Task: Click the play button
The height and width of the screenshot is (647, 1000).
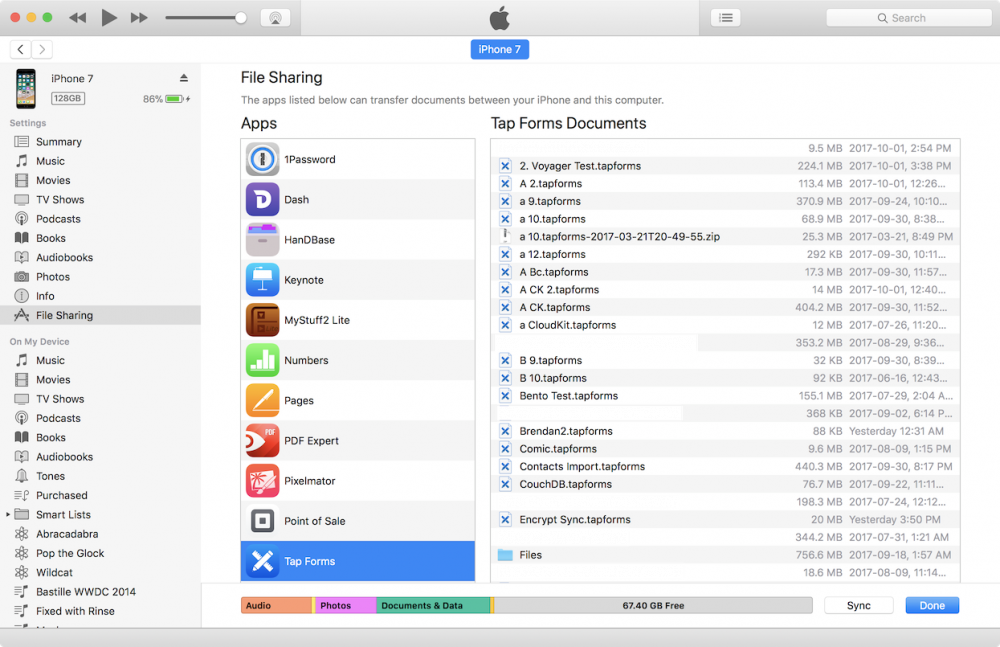Action: click(x=109, y=18)
